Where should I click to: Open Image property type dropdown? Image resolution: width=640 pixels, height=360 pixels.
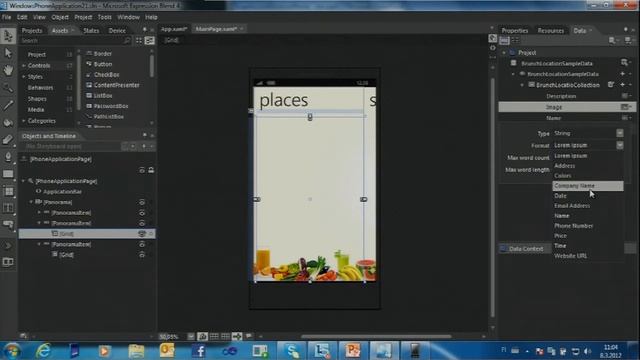coord(626,107)
